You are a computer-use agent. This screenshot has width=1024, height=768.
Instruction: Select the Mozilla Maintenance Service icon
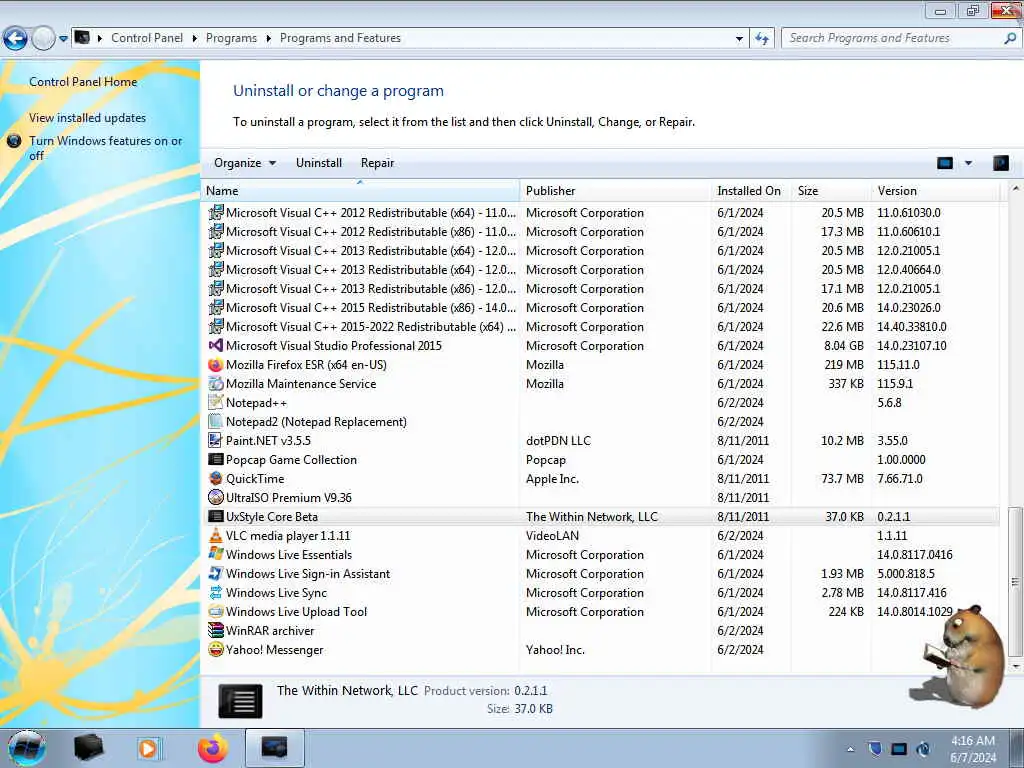point(216,383)
